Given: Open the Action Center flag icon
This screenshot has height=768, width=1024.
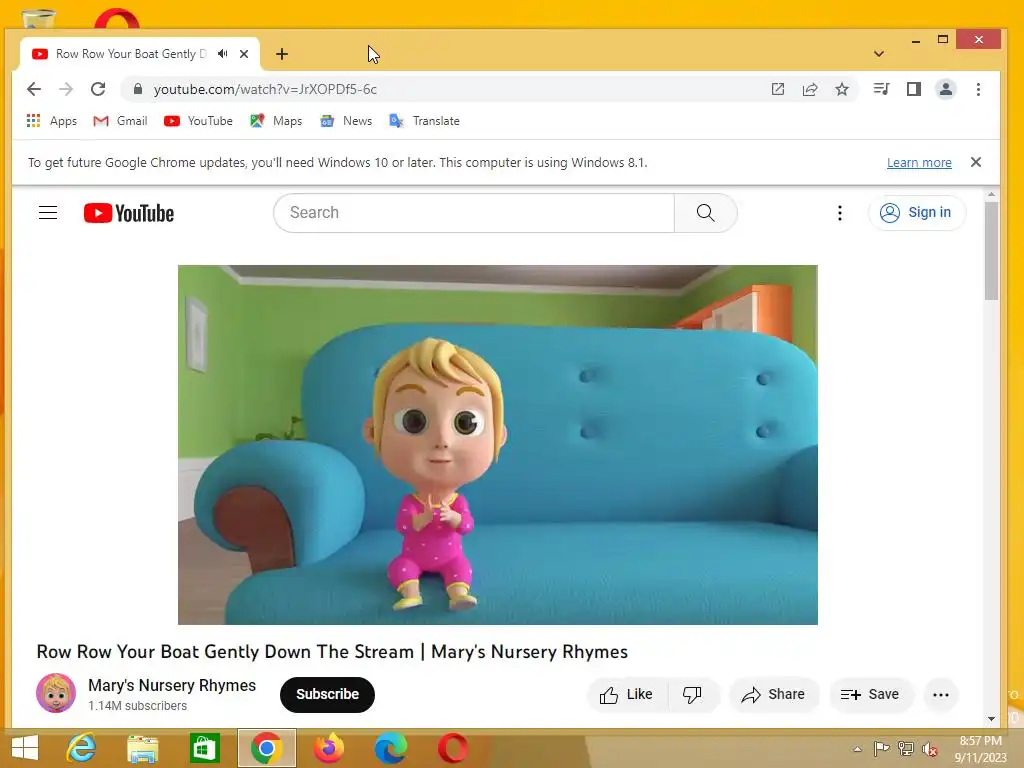Looking at the screenshot, I should pyautogui.click(x=881, y=749).
